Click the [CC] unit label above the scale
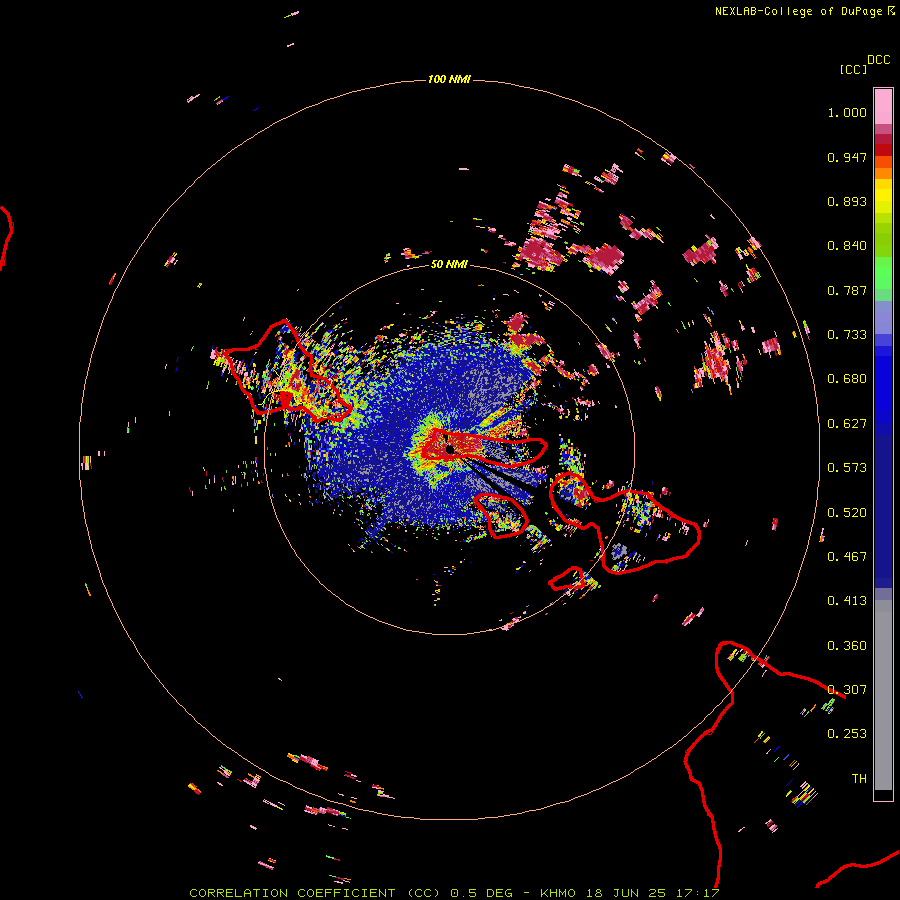900x900 pixels. coord(853,69)
